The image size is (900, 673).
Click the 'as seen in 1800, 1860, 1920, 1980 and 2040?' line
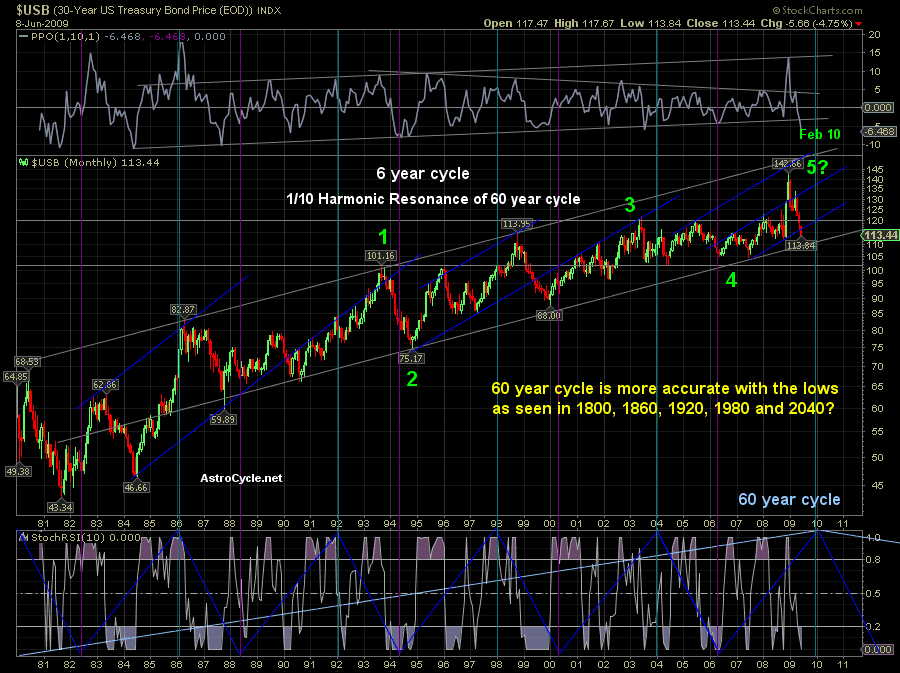pos(664,409)
